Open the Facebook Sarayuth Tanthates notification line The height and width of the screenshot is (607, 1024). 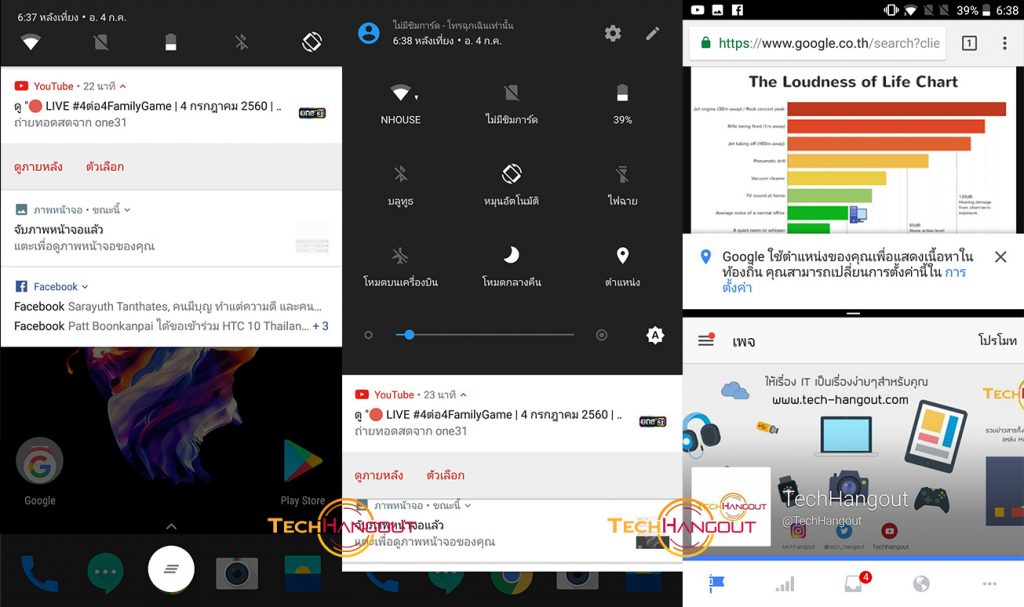(168, 306)
